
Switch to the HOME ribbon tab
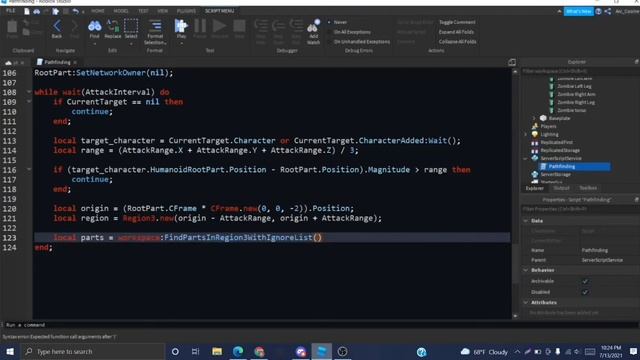coord(98,11)
